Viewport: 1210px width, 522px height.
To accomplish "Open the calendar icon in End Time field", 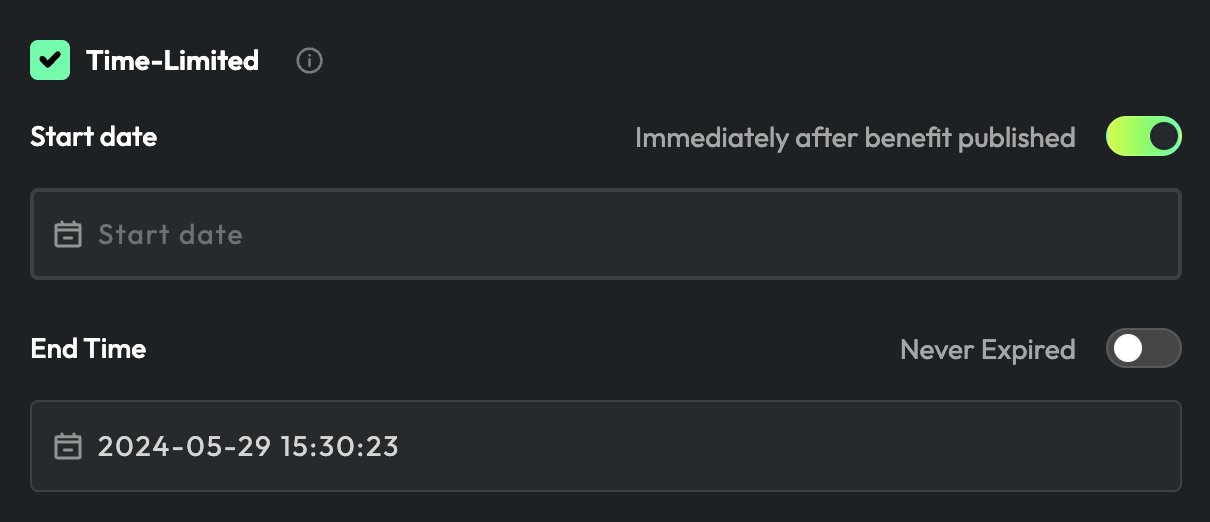I will pos(68,446).
